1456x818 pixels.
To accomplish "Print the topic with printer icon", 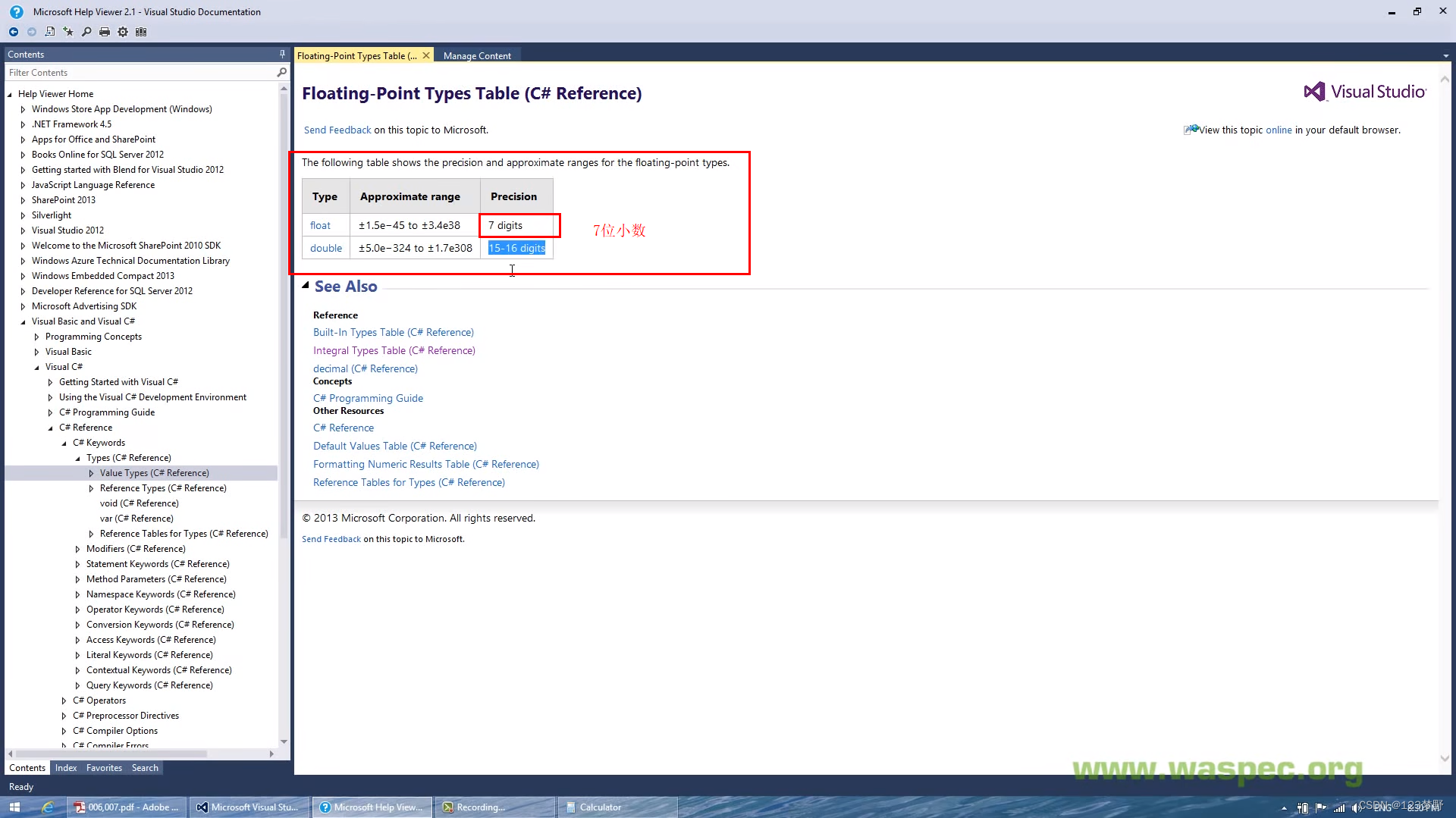I will pyautogui.click(x=105, y=32).
